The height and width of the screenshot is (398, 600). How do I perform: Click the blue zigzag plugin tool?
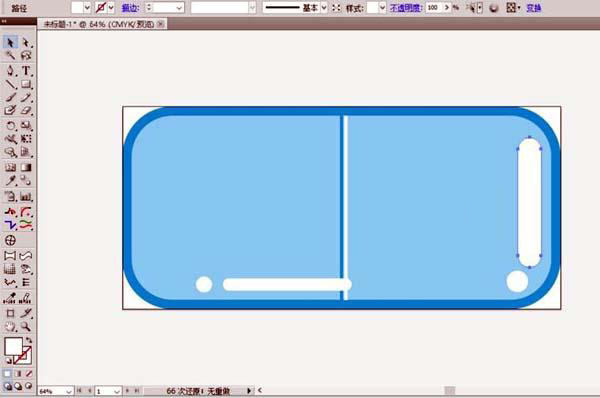[x=10, y=225]
